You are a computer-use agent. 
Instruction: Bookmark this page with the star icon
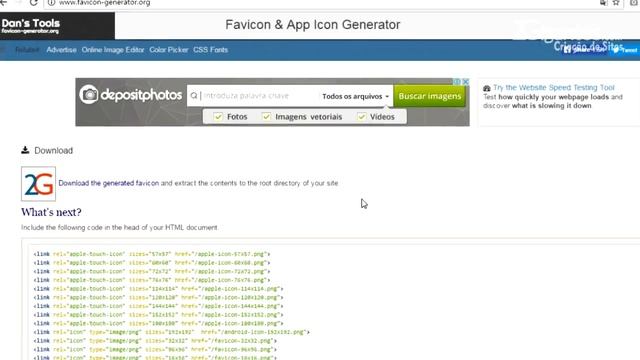coord(616,3)
